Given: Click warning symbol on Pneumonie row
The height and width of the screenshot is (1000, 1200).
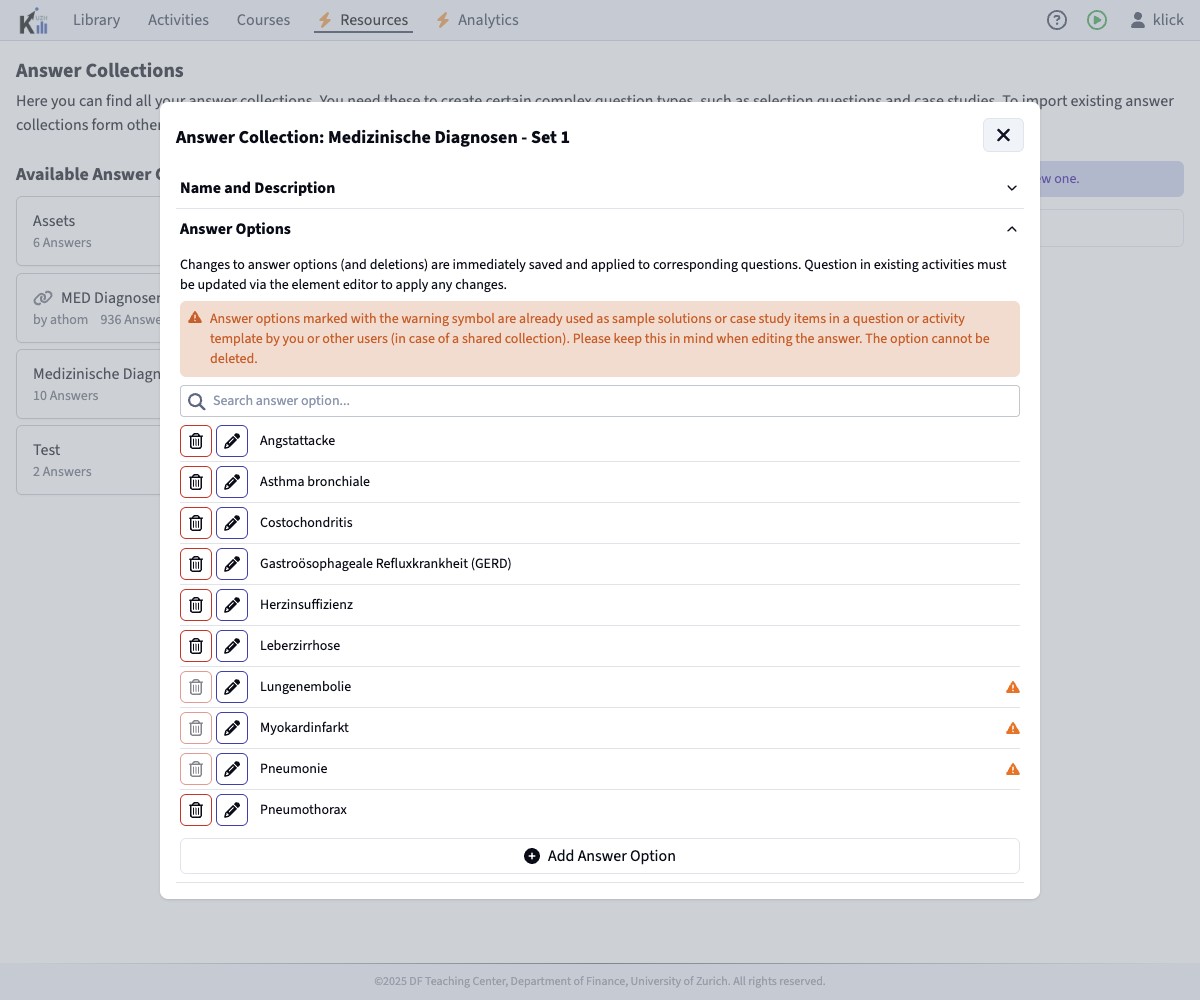Looking at the screenshot, I should point(1013,769).
